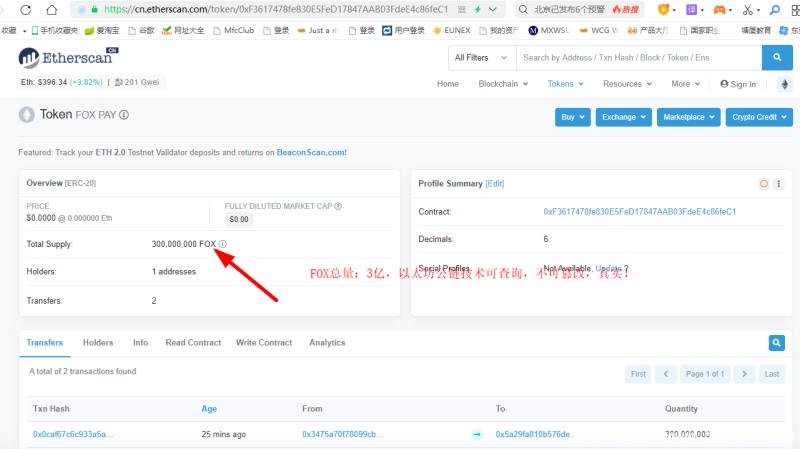The width and height of the screenshot is (800, 449).
Task: Click the browser refresh icon
Action: point(26,10)
